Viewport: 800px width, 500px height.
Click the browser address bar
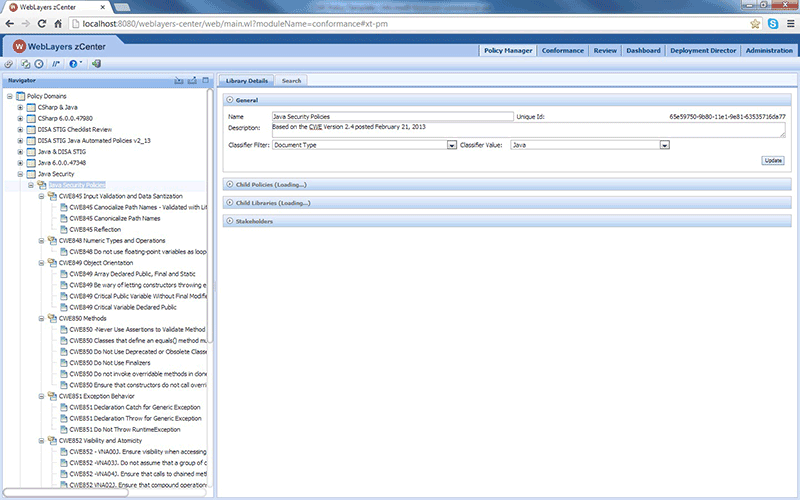[x=408, y=23]
